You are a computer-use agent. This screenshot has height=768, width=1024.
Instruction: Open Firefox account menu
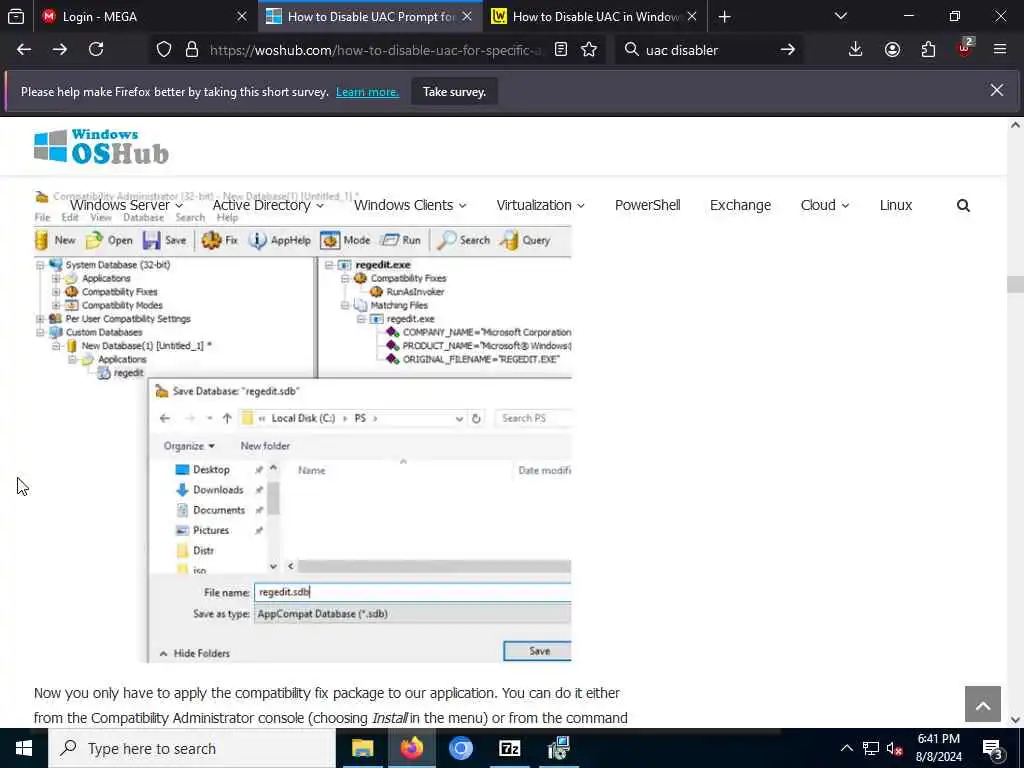(892, 50)
